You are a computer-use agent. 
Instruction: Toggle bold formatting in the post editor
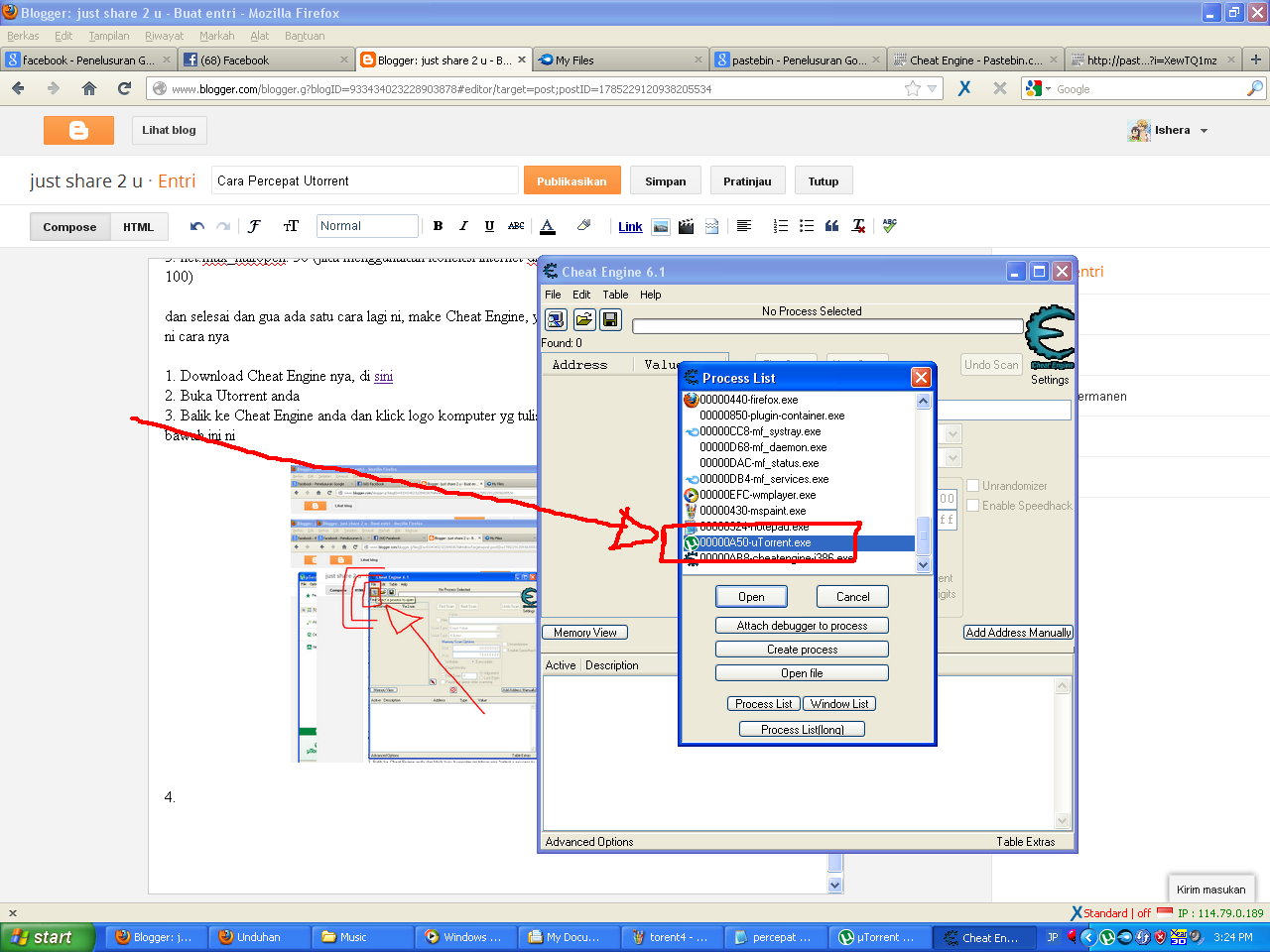(x=438, y=226)
